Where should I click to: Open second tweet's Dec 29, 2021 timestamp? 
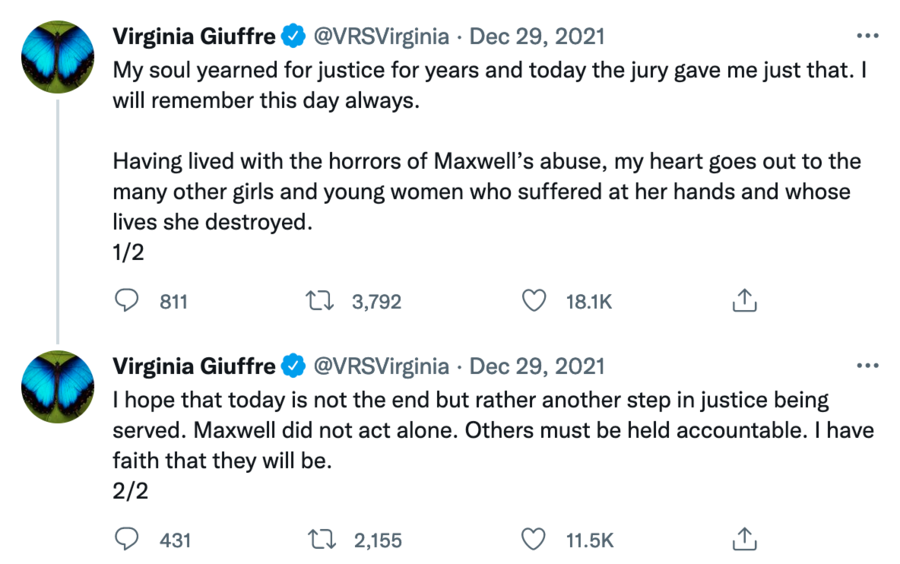pyautogui.click(x=537, y=367)
